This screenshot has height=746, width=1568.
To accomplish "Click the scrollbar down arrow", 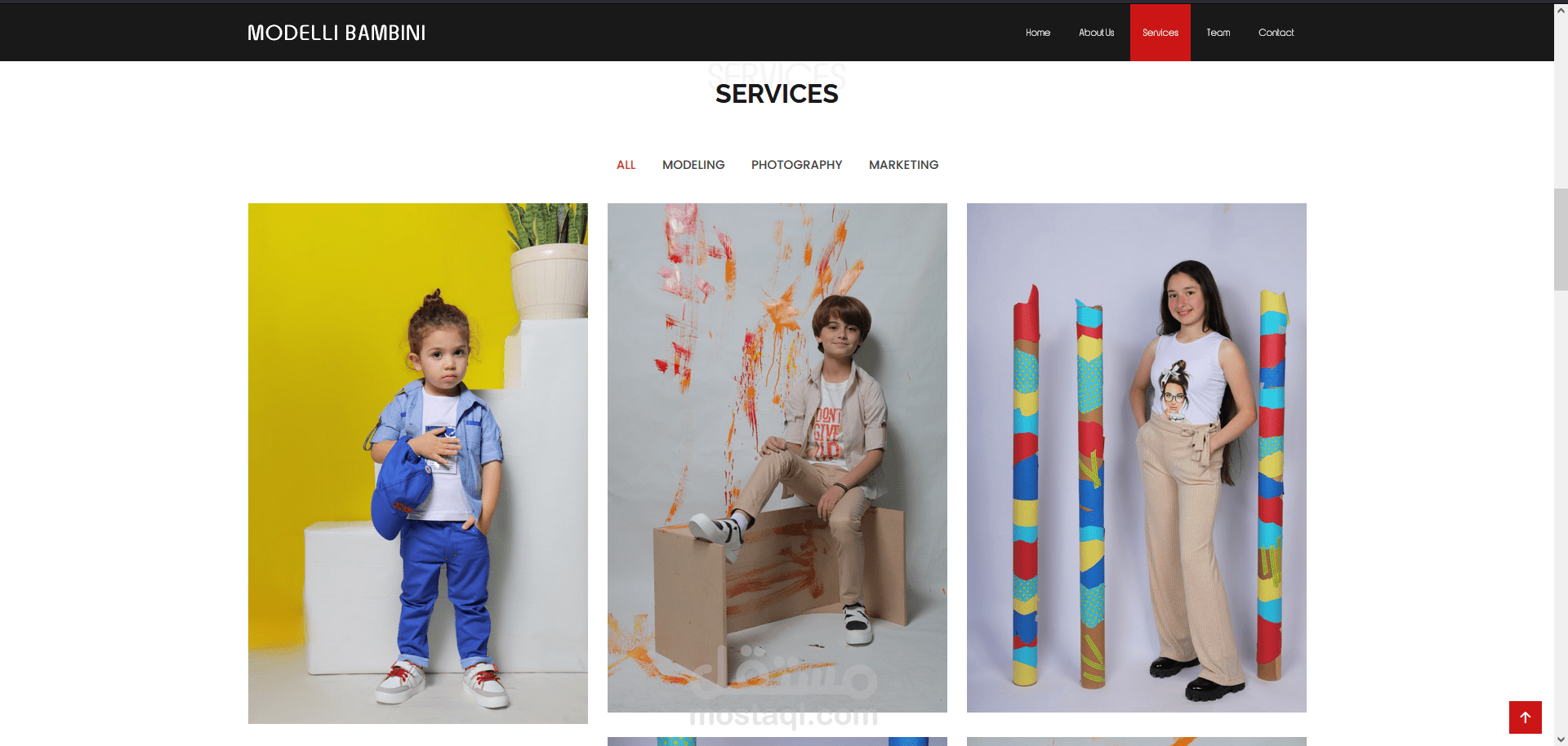I will click(1561, 739).
